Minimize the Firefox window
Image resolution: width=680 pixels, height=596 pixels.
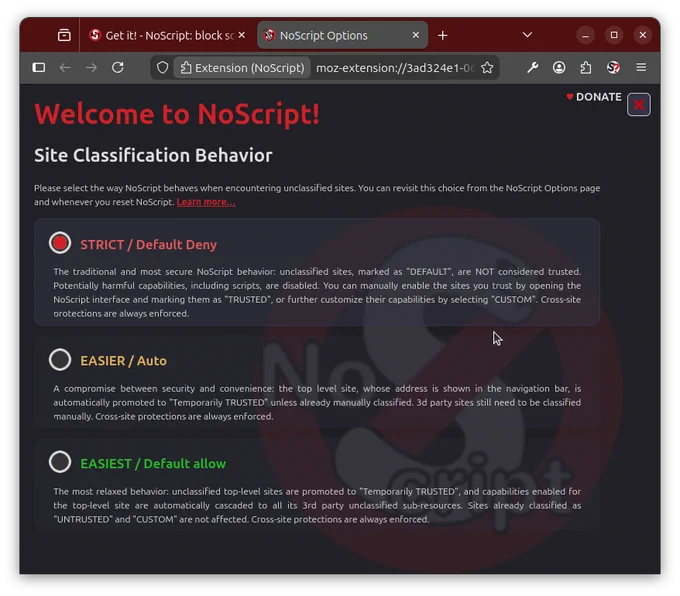click(585, 35)
